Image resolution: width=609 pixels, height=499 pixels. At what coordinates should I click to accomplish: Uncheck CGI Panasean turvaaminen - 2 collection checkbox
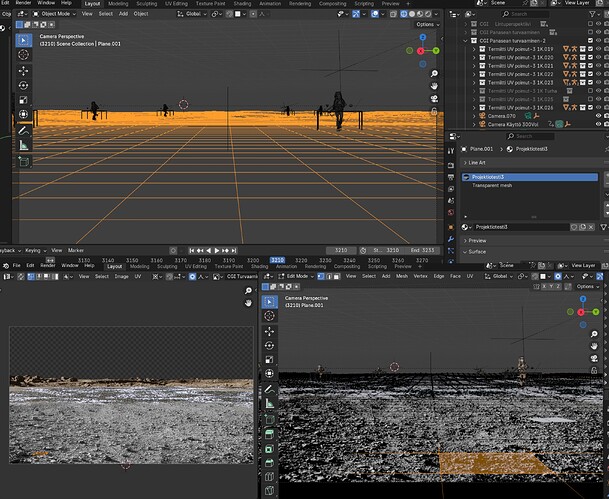pyautogui.click(x=590, y=40)
